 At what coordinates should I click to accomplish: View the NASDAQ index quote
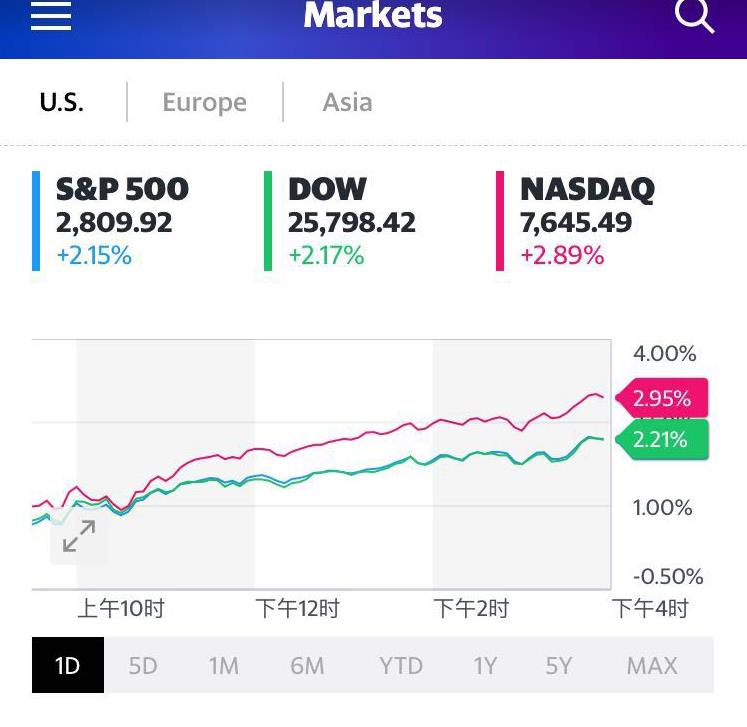click(587, 221)
